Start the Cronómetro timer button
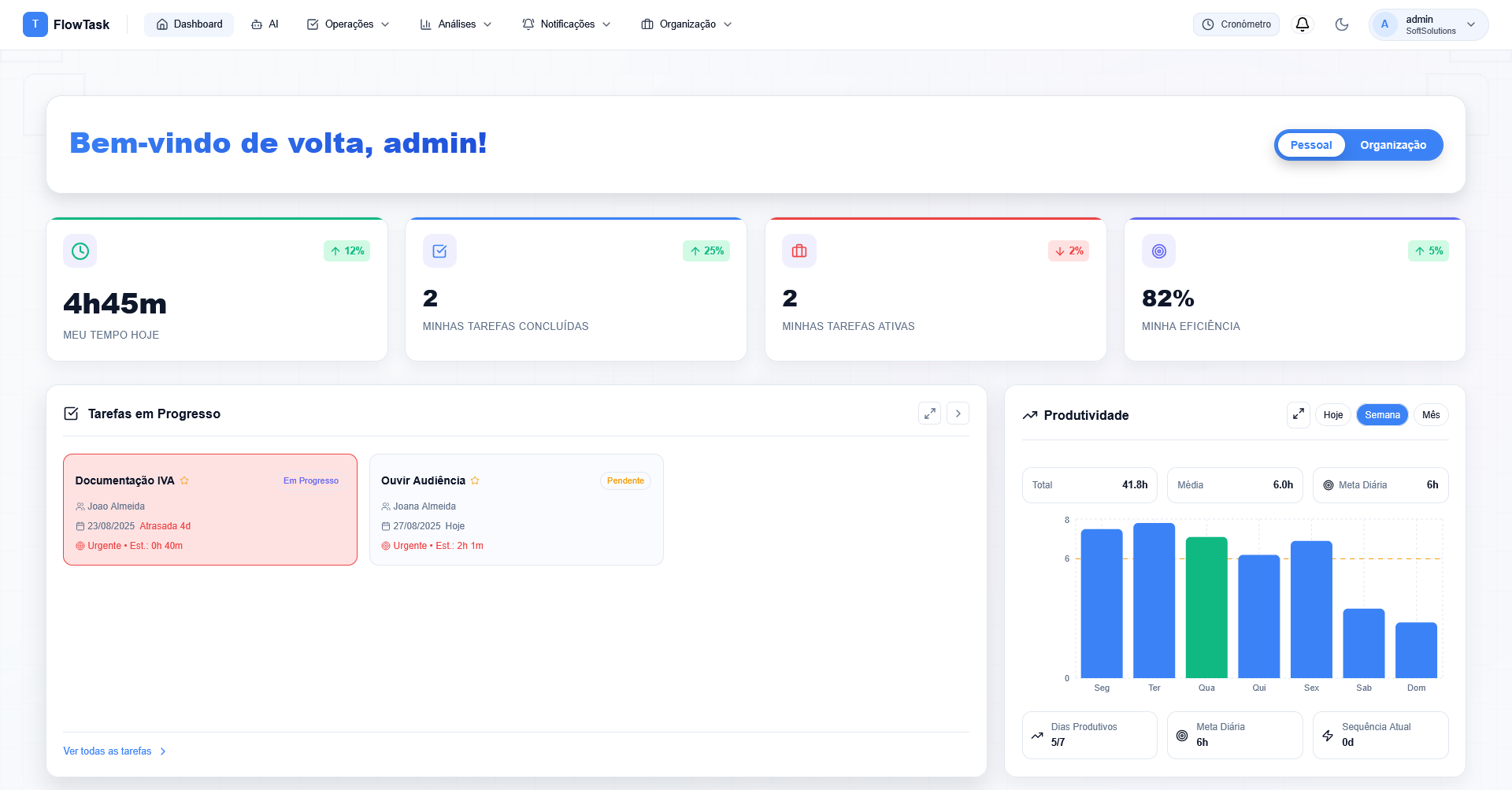Viewport: 1512px width, 790px height. [x=1236, y=24]
